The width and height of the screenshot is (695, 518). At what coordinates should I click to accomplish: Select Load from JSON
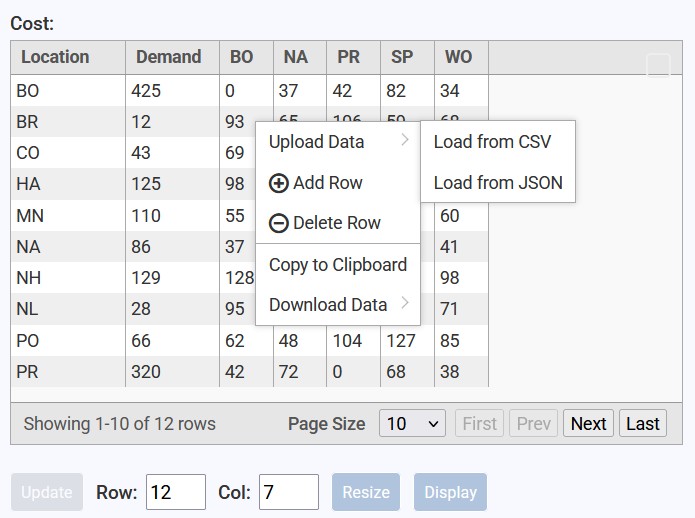click(498, 183)
